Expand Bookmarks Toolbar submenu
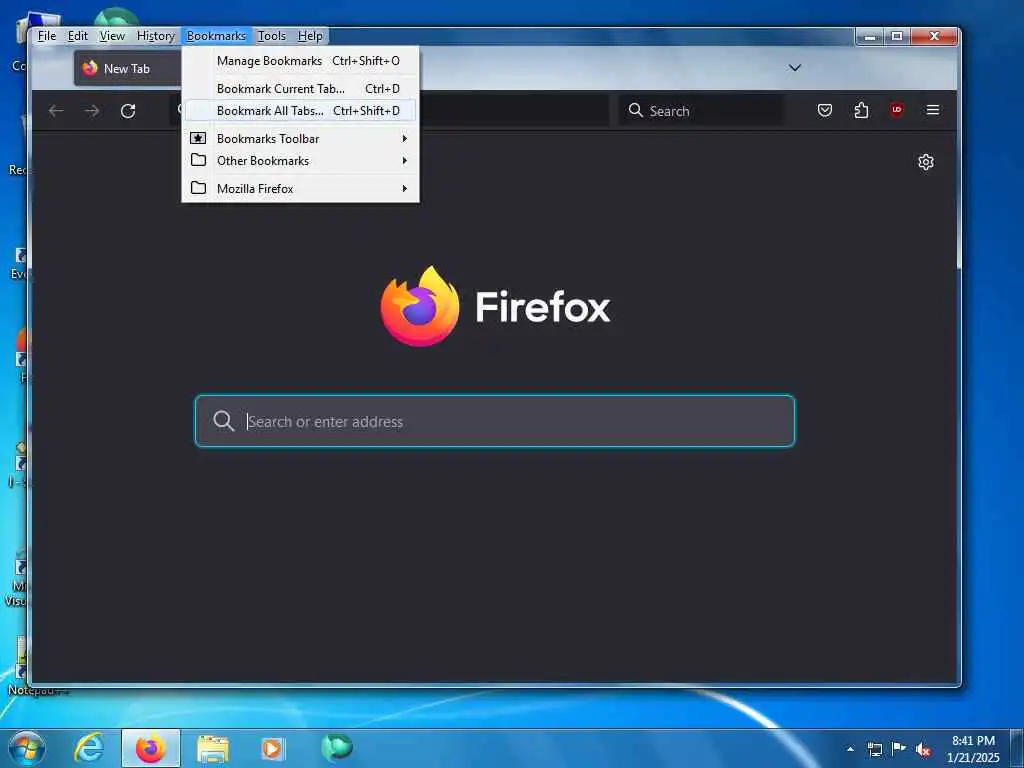This screenshot has height=768, width=1024. click(405, 138)
